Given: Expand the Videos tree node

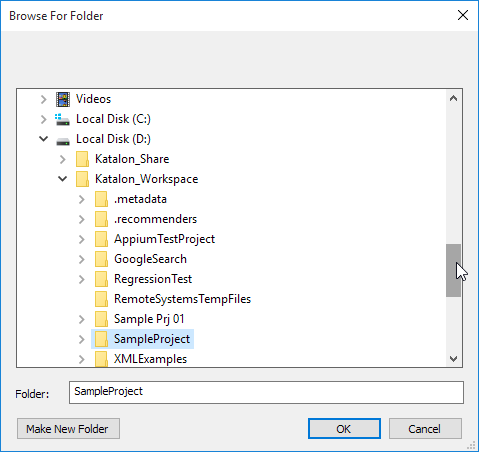Looking at the screenshot, I should click(x=43, y=99).
